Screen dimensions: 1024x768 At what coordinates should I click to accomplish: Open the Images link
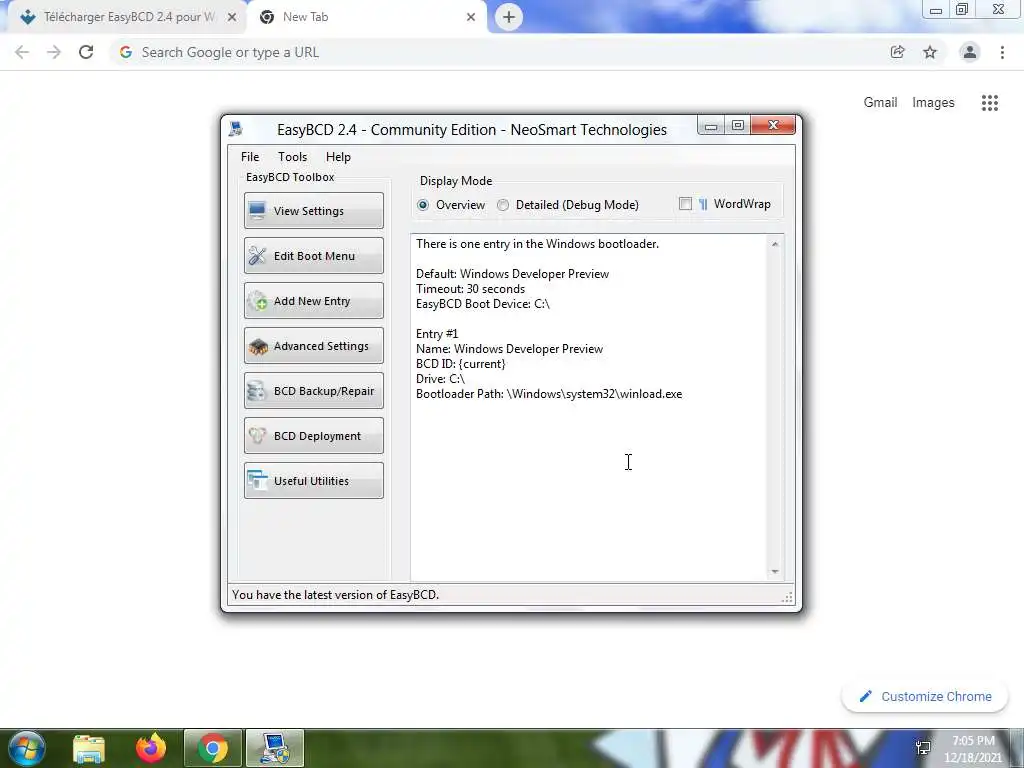(x=933, y=103)
